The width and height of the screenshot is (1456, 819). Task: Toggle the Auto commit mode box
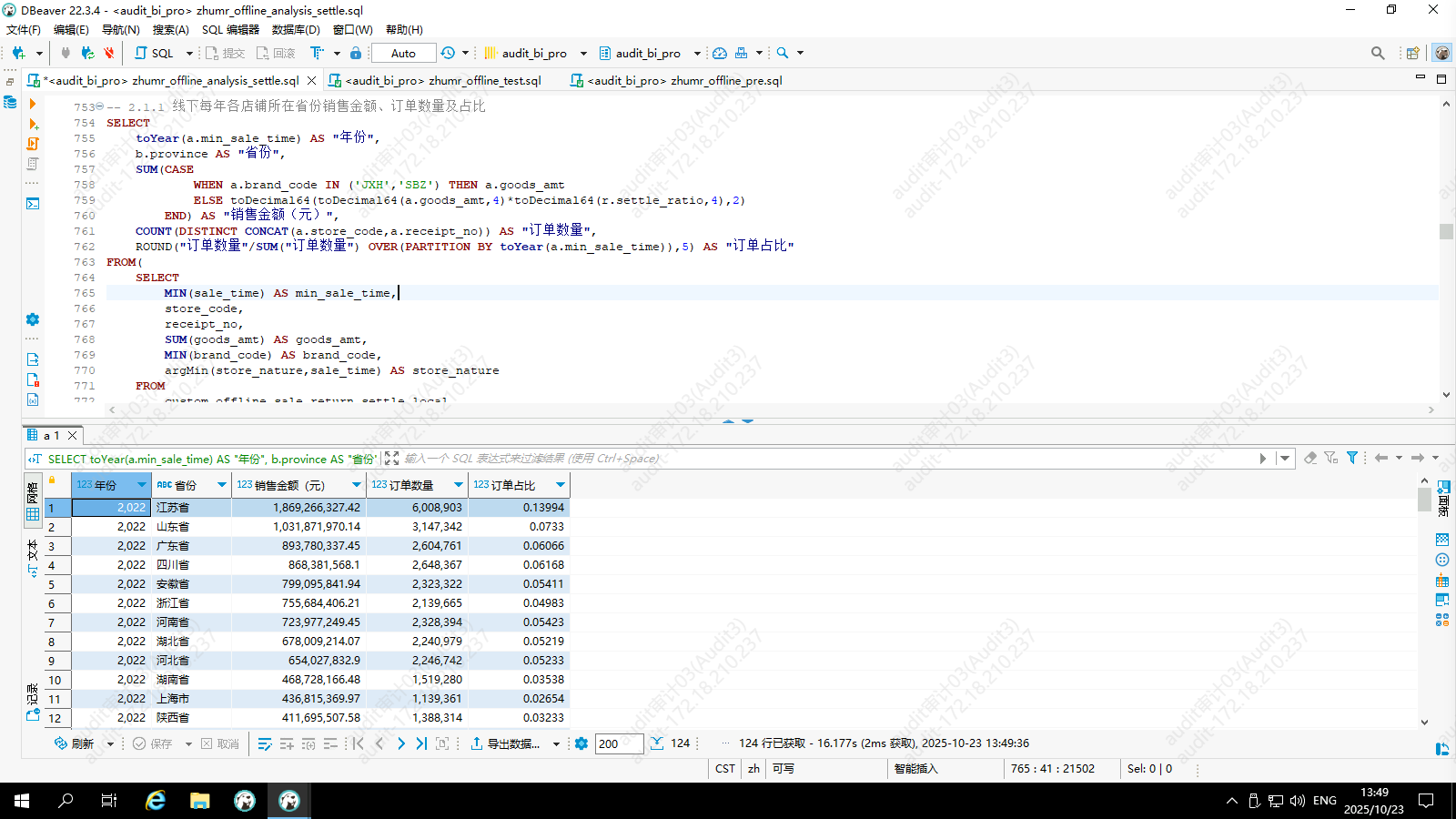pyautogui.click(x=403, y=53)
